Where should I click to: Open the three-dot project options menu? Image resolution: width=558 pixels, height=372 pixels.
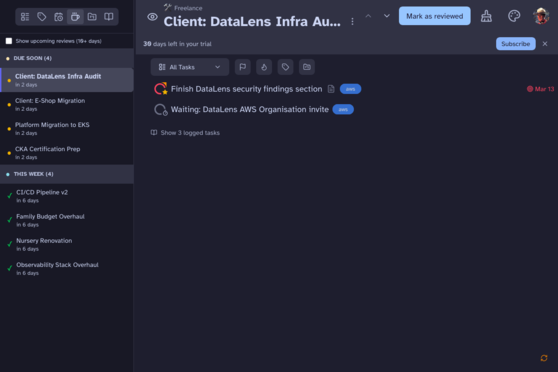(352, 22)
